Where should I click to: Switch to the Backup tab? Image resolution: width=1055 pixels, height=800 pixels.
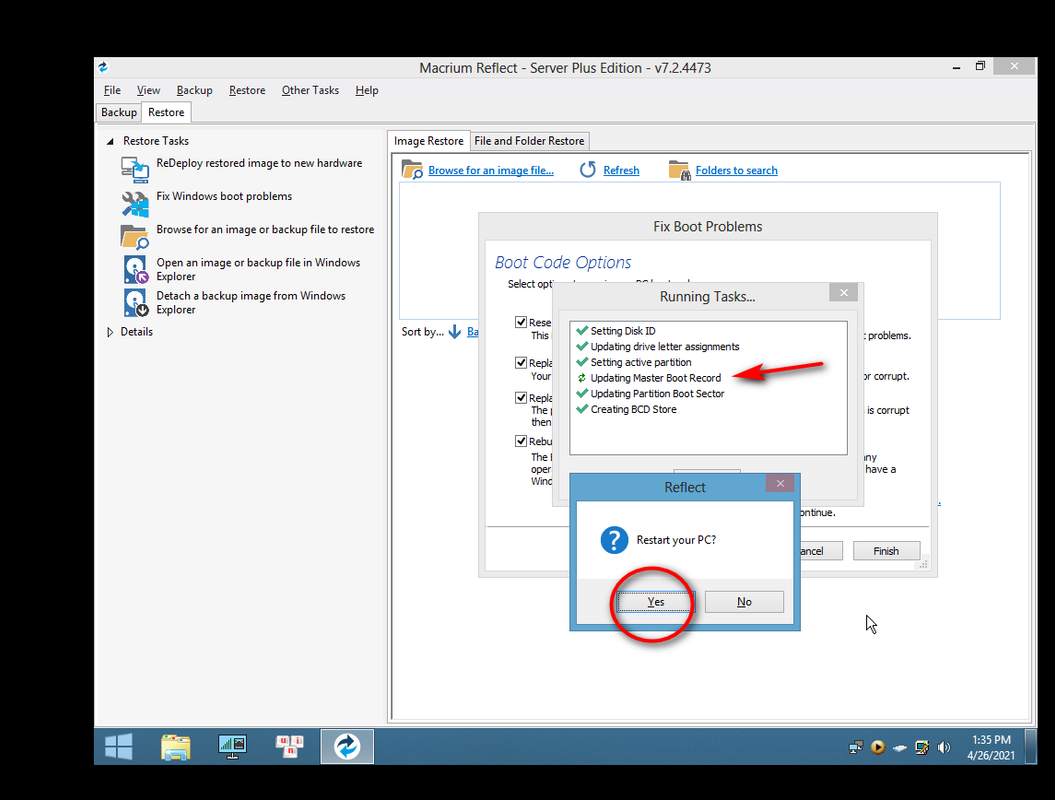[119, 112]
